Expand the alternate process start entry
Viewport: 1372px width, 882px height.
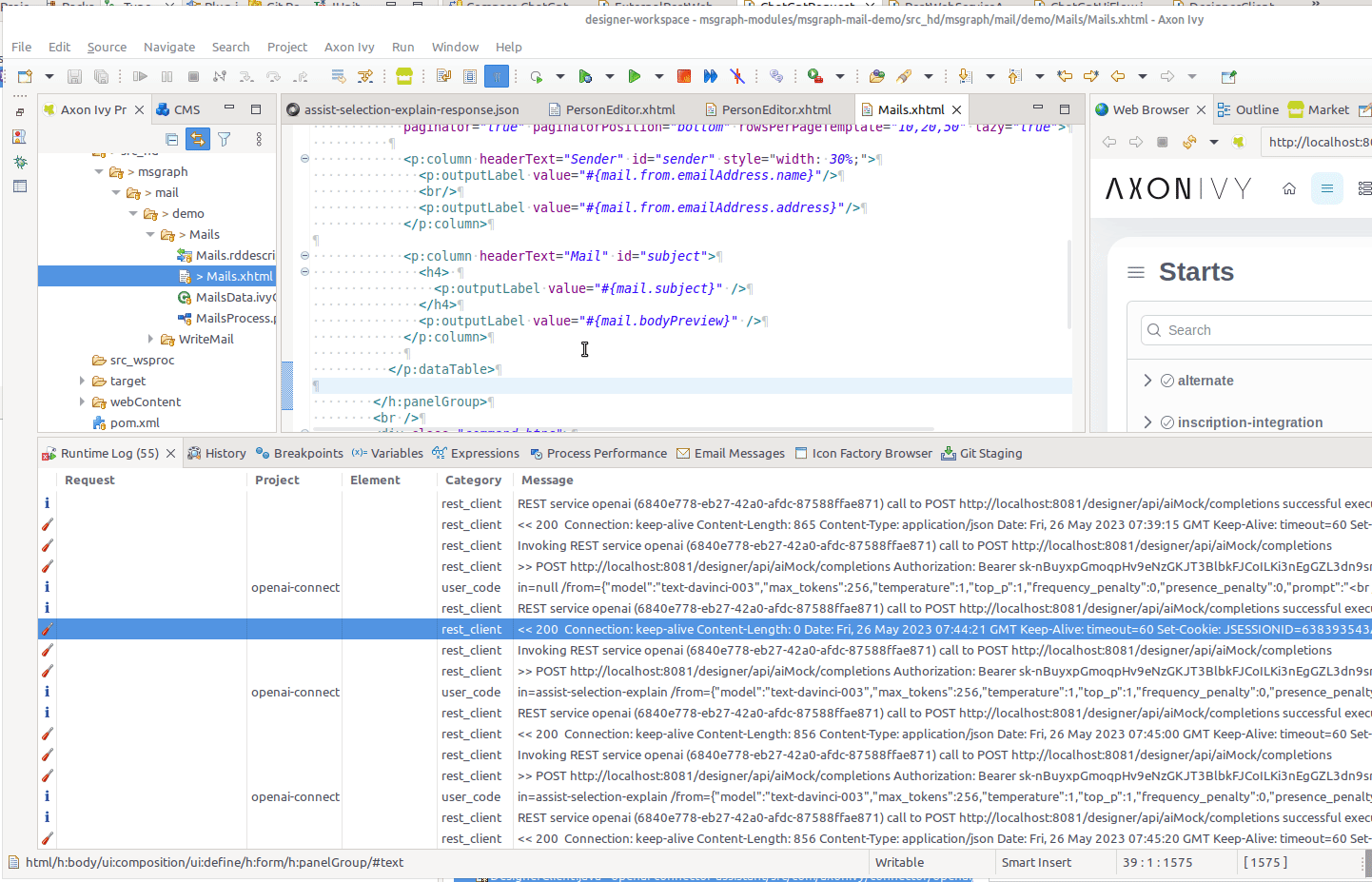[x=1148, y=380]
